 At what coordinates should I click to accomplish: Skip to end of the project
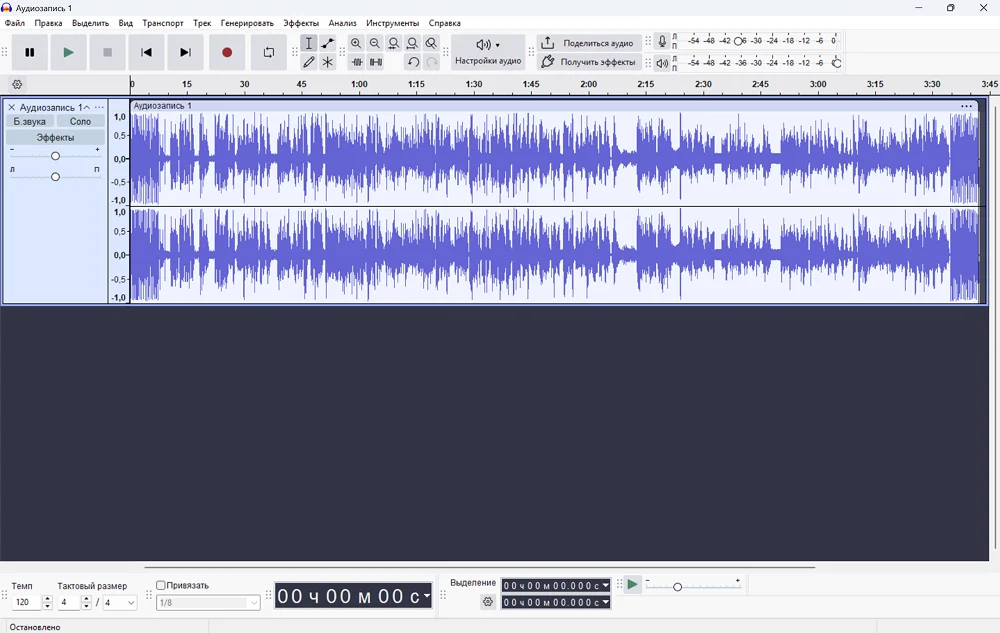tap(185, 52)
